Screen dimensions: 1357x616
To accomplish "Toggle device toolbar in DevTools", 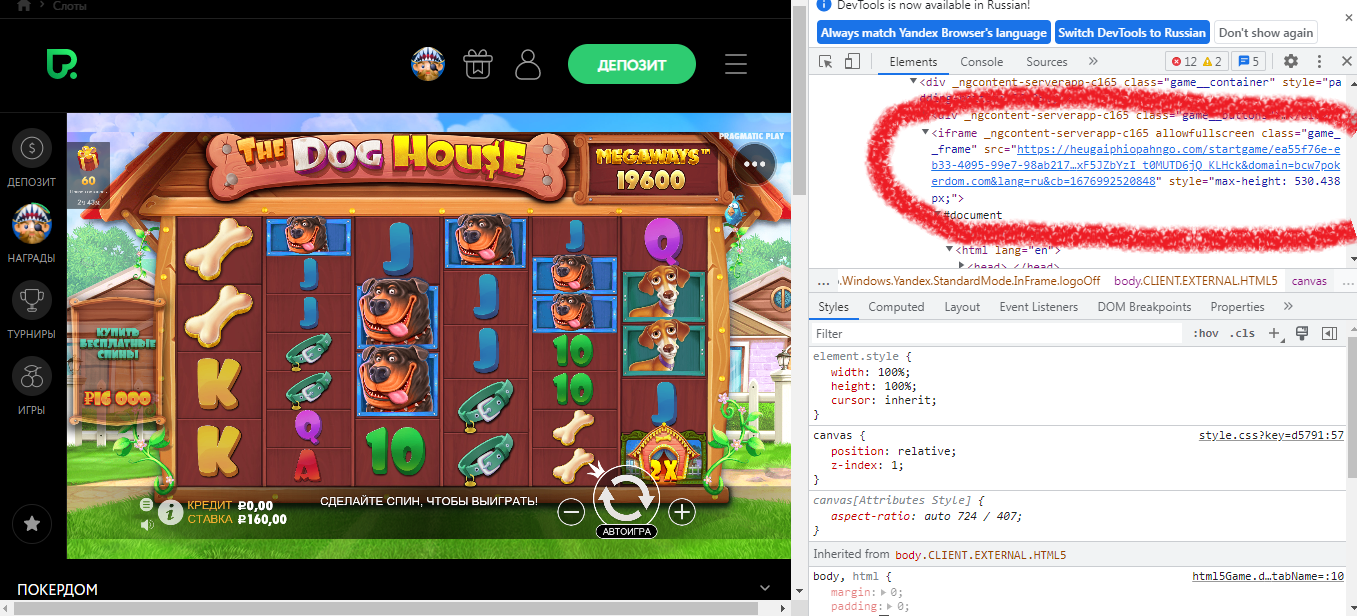I will tap(852, 61).
